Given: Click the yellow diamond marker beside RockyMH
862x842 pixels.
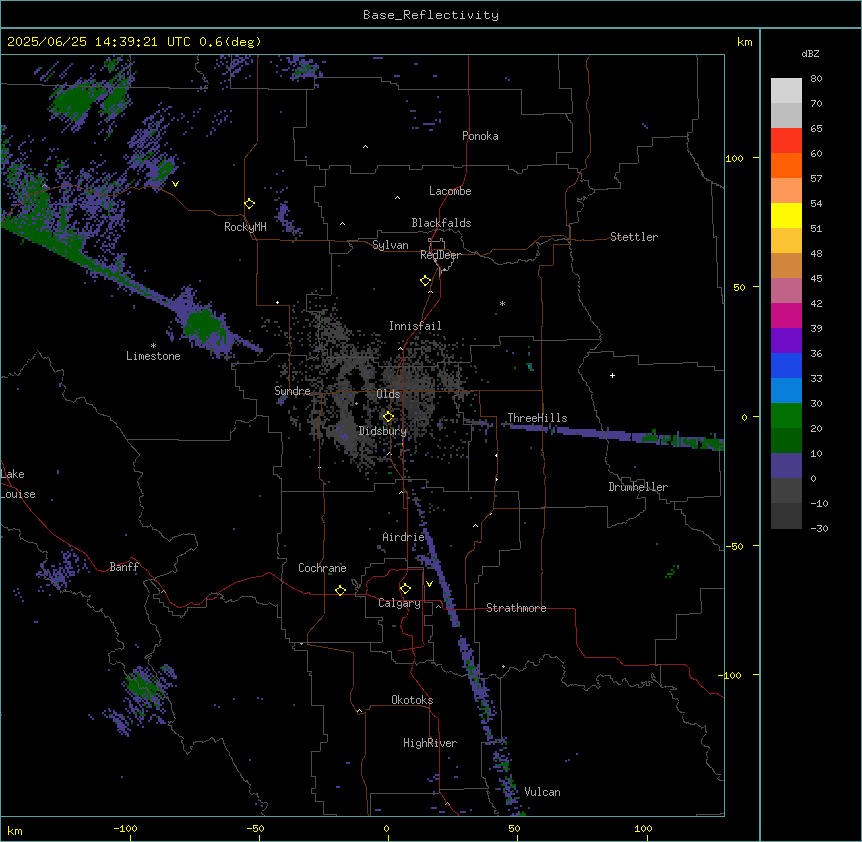Looking at the screenshot, I should pyautogui.click(x=250, y=204).
